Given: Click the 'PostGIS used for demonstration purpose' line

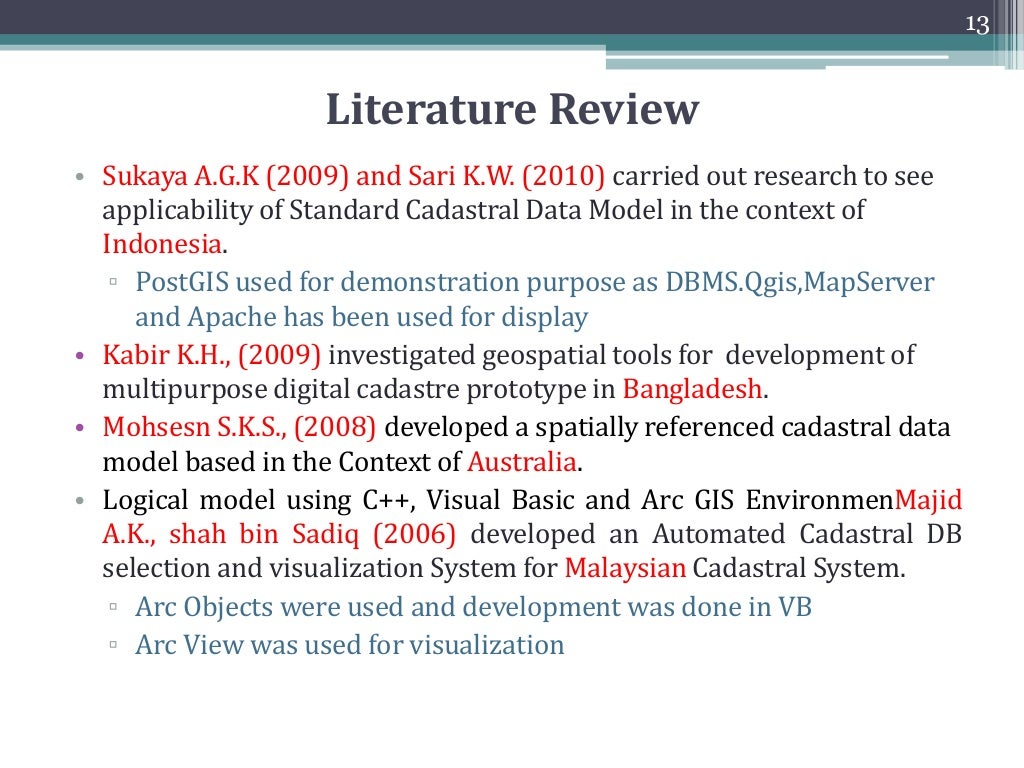Looking at the screenshot, I should point(535,282).
